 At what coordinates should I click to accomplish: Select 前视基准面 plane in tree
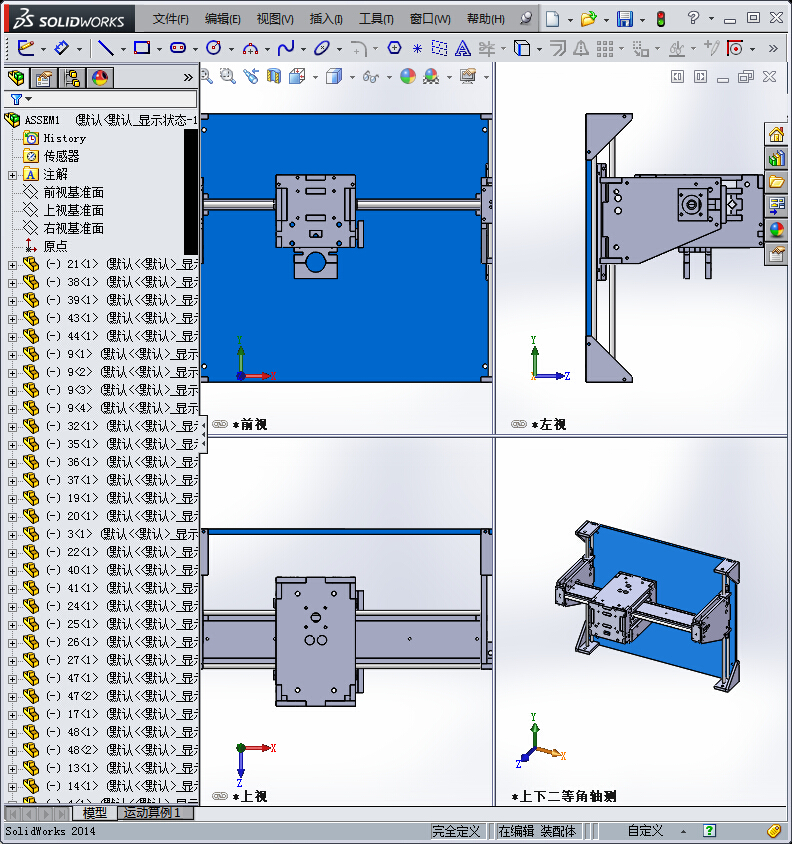pyautogui.click(x=73, y=193)
